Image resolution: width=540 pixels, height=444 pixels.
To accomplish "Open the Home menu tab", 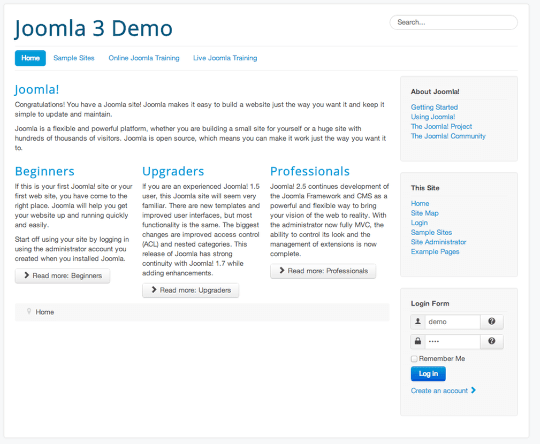I will [x=30, y=58].
